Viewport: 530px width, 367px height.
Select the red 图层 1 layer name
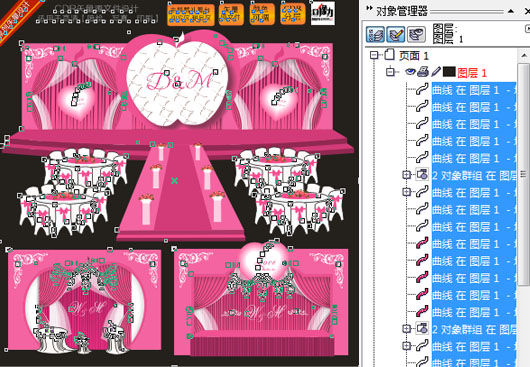472,73
